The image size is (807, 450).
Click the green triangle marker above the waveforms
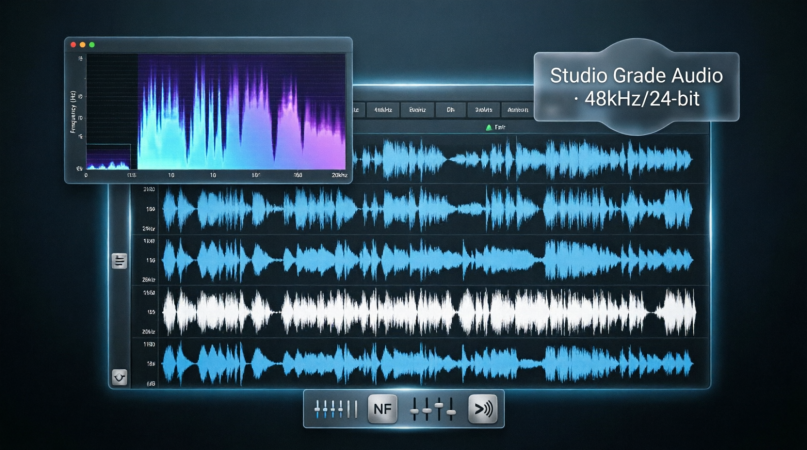click(489, 127)
